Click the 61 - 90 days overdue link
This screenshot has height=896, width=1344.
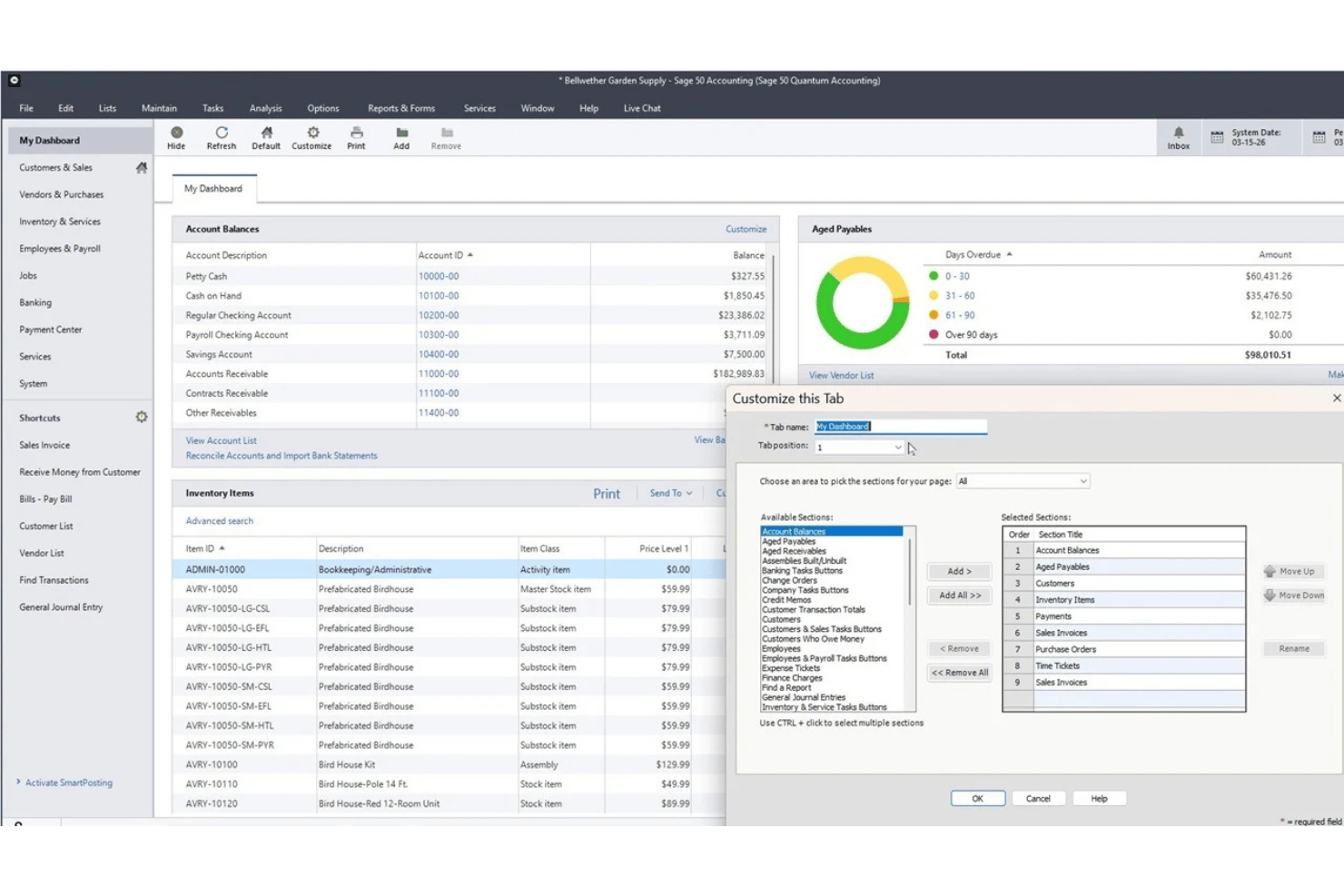point(960,315)
